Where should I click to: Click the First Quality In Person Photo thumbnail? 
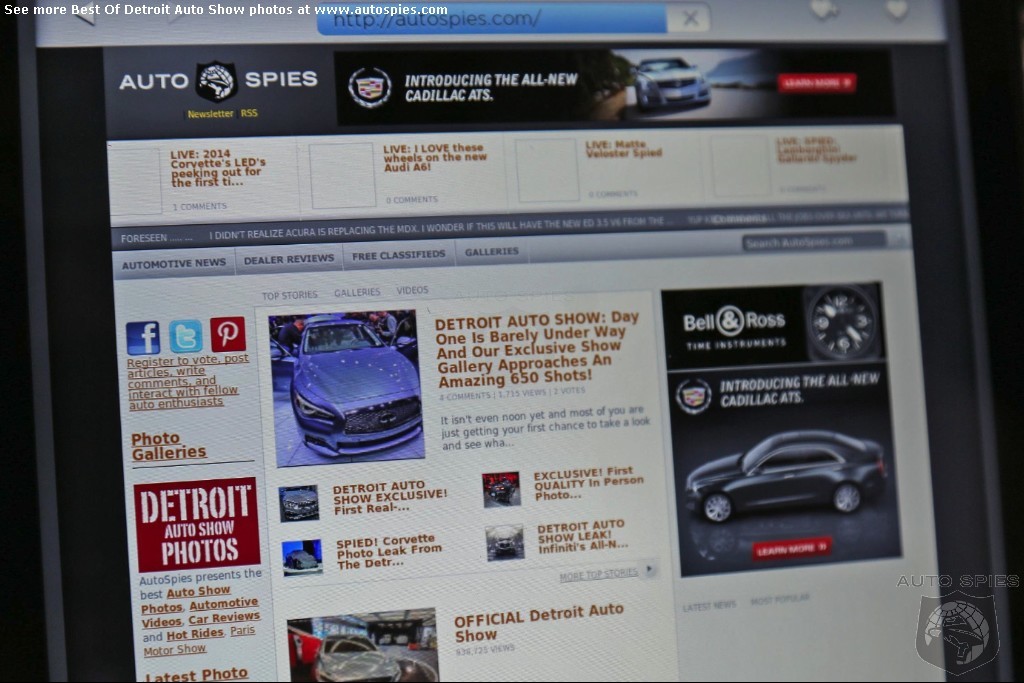coord(502,490)
